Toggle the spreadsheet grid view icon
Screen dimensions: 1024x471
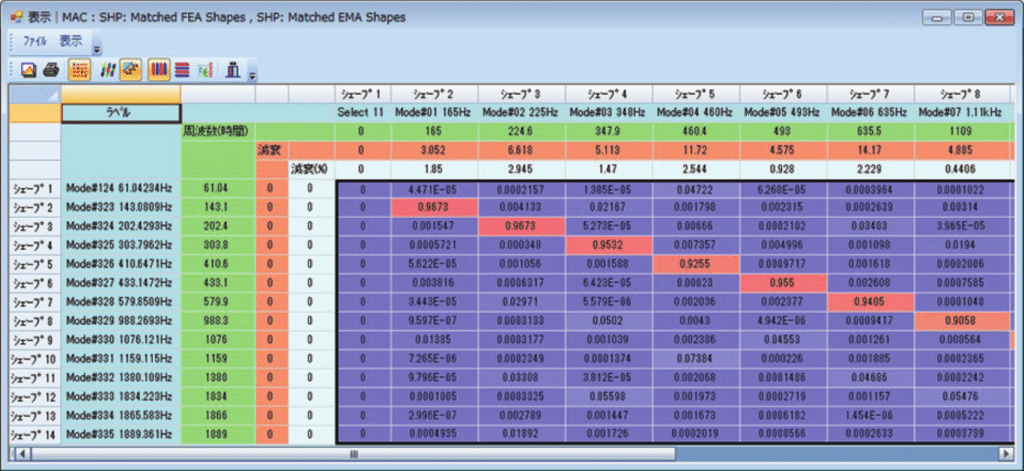(x=79, y=70)
